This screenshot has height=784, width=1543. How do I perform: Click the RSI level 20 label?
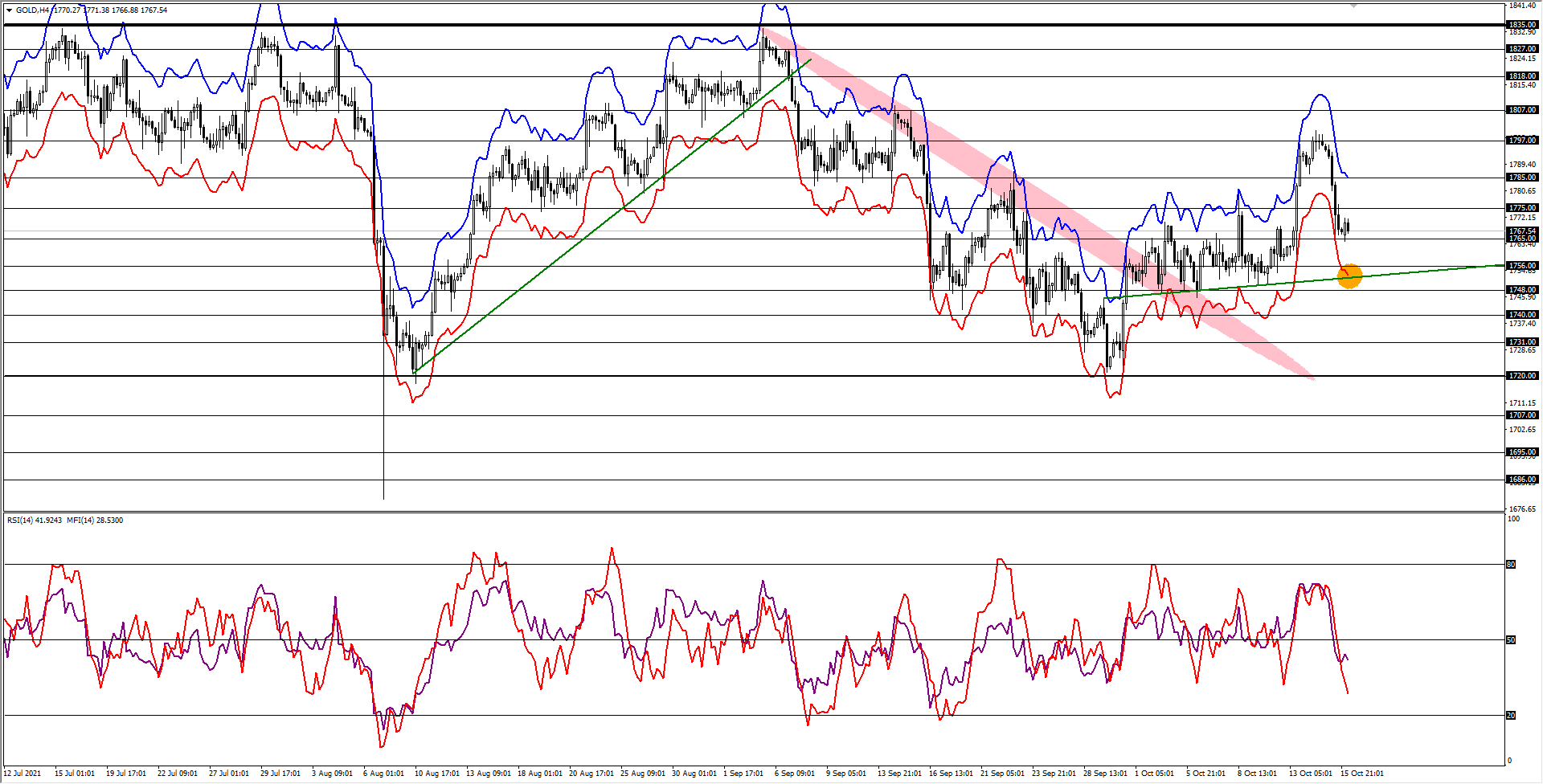coord(1511,716)
